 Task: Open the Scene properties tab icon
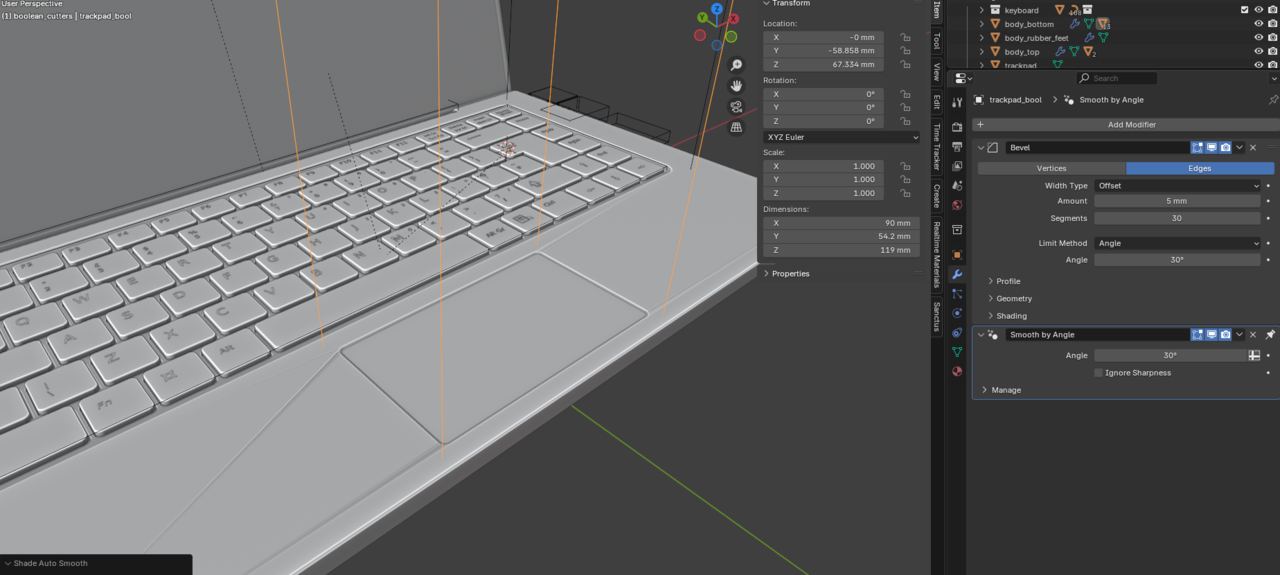point(957,186)
